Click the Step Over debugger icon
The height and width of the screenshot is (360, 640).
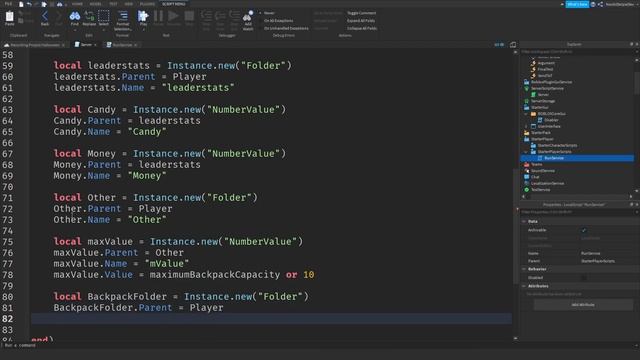(x=220, y=16)
